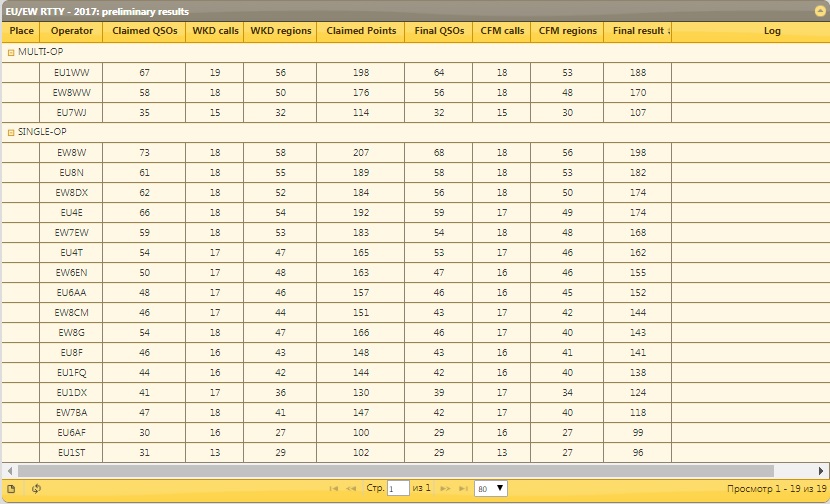
Task: Sort by the Final result column header
Action: tap(637, 31)
